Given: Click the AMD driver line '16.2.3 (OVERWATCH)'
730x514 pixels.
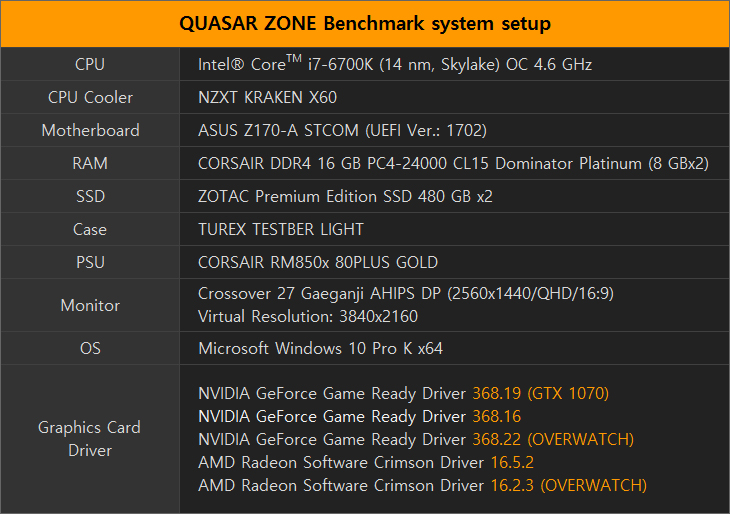Looking at the screenshot, I should click(422, 486).
